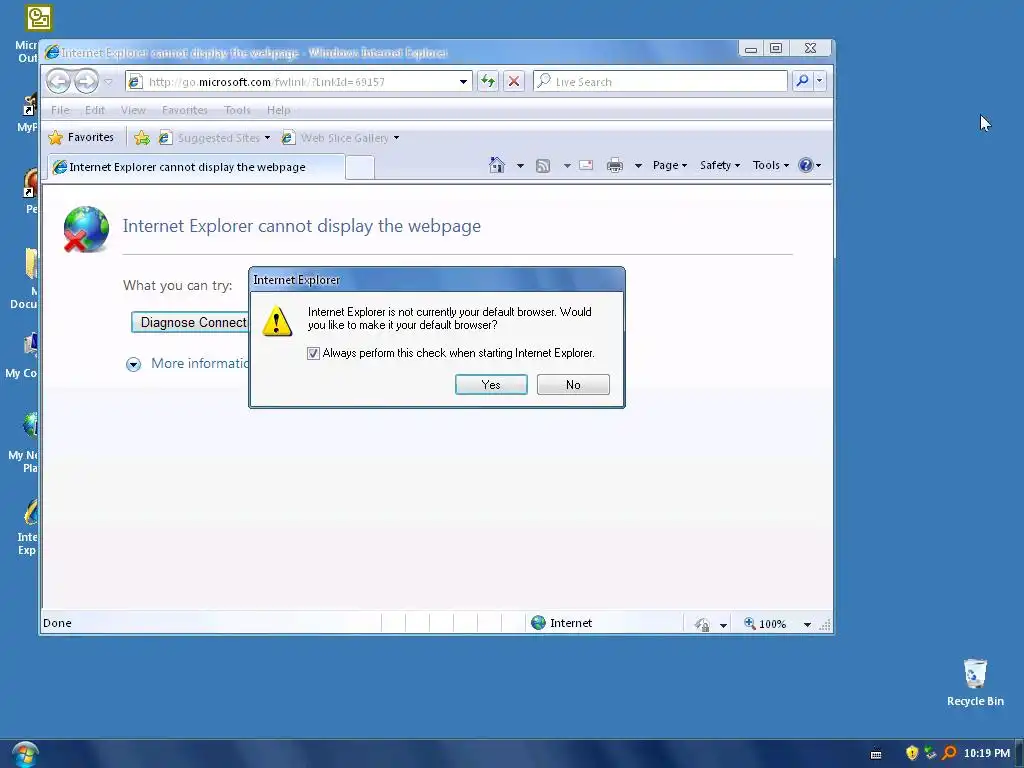Click the Back navigation arrow
The height and width of the screenshot is (768, 1024).
pyautogui.click(x=59, y=82)
